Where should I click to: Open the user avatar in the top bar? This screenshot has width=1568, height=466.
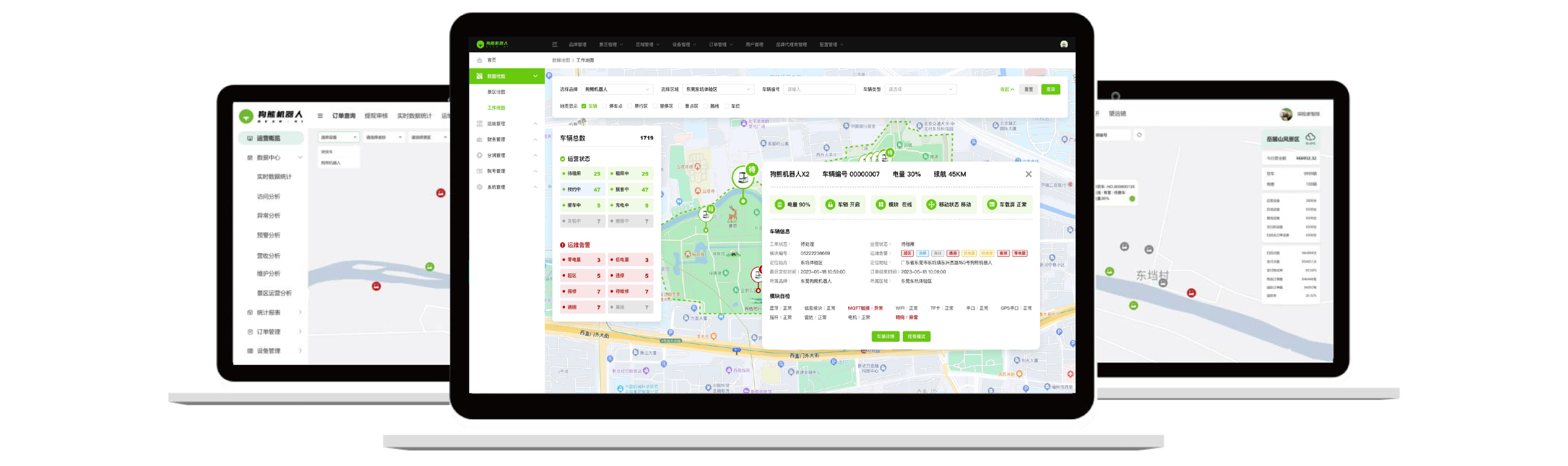tap(1063, 44)
